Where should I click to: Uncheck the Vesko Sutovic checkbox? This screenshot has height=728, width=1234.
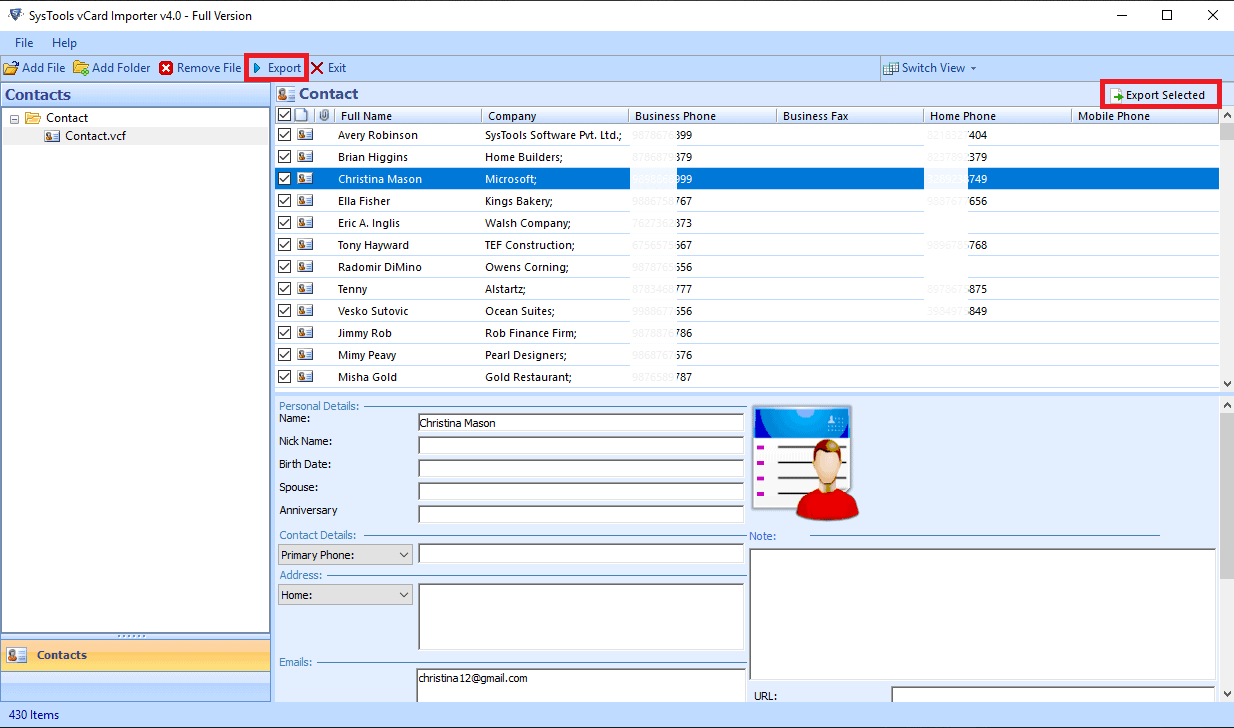tap(284, 311)
